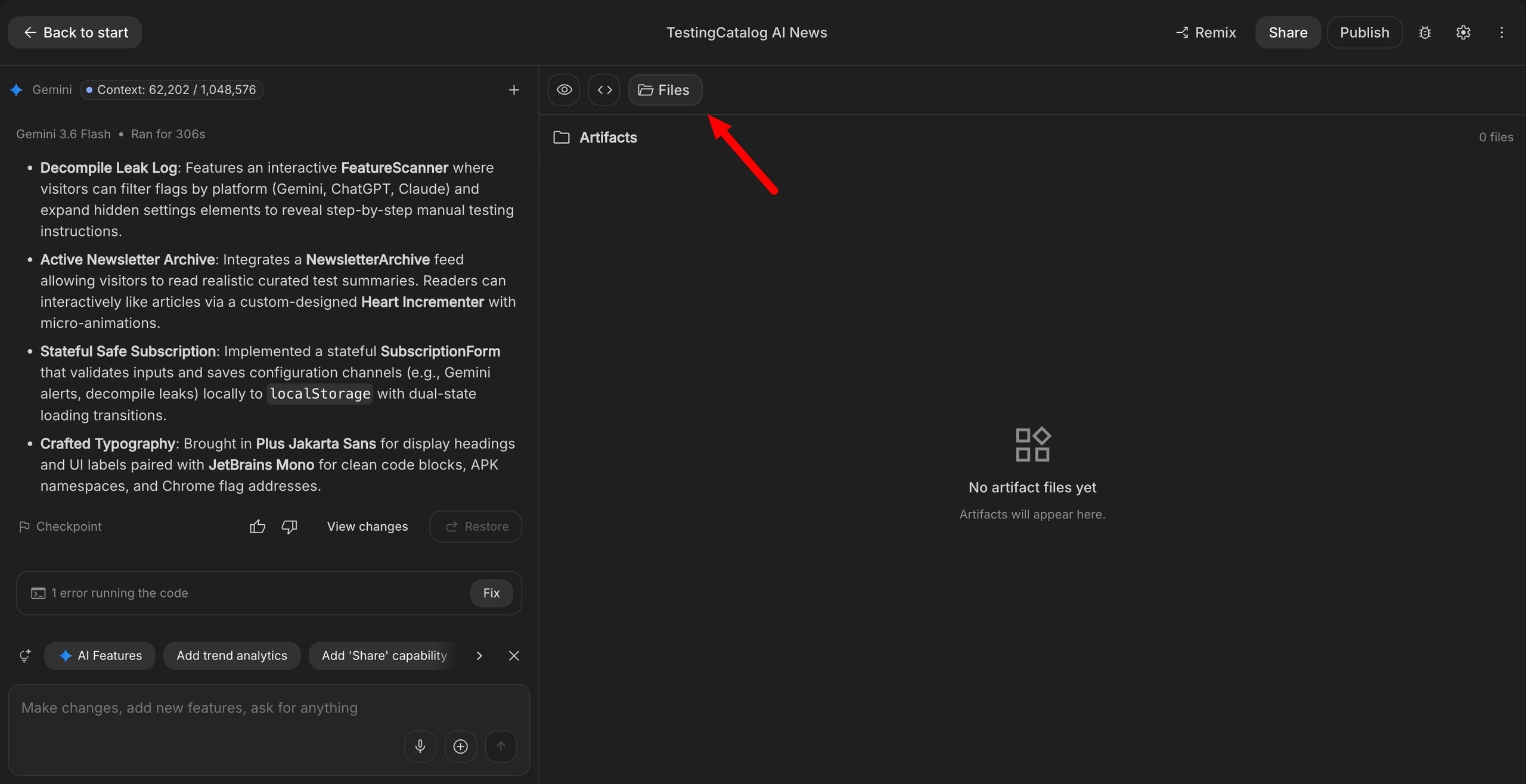Click the Restore button
Image resolution: width=1526 pixels, height=784 pixels.
coord(476,527)
